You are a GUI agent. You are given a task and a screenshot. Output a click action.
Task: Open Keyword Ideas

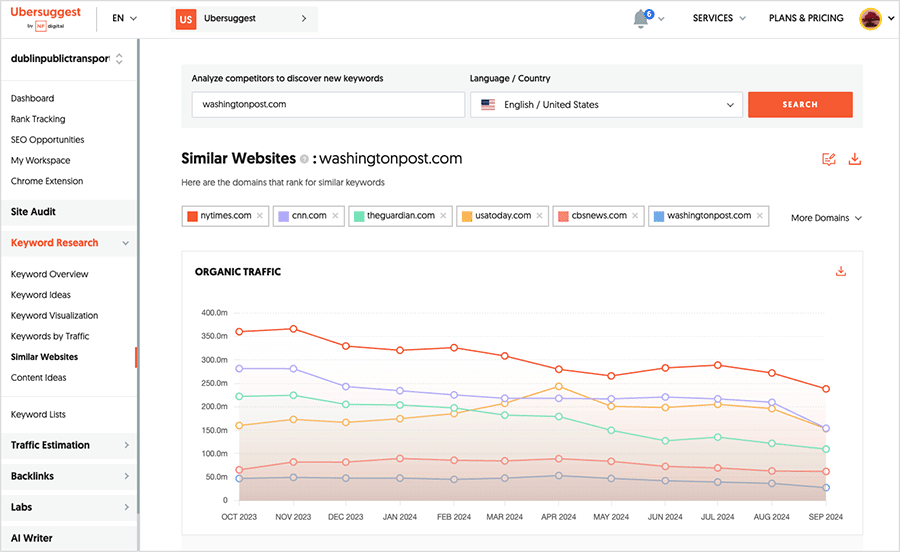[x=40, y=295]
